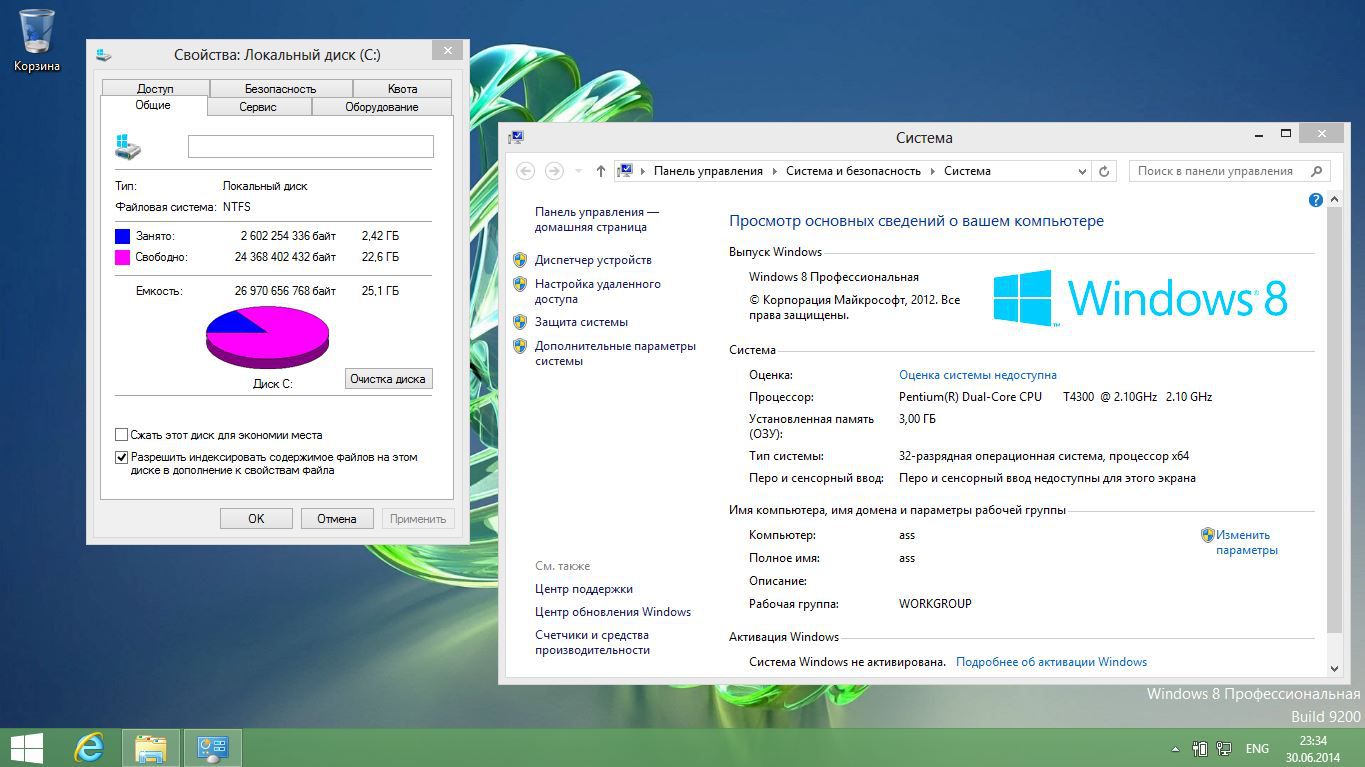Image resolution: width=1365 pixels, height=767 pixels.
Task: Click the network tray icon
Action: point(1223,748)
